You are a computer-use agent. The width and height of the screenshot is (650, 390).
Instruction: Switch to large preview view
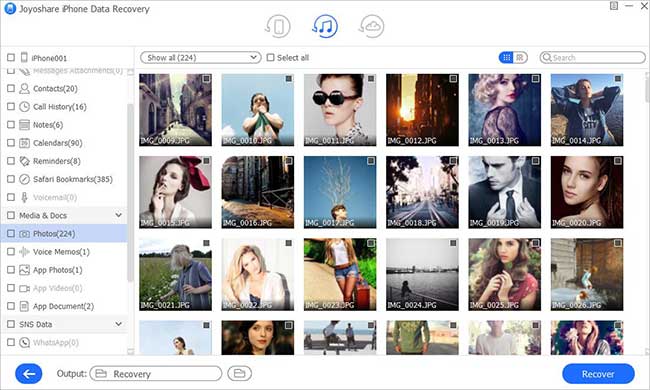[x=520, y=58]
